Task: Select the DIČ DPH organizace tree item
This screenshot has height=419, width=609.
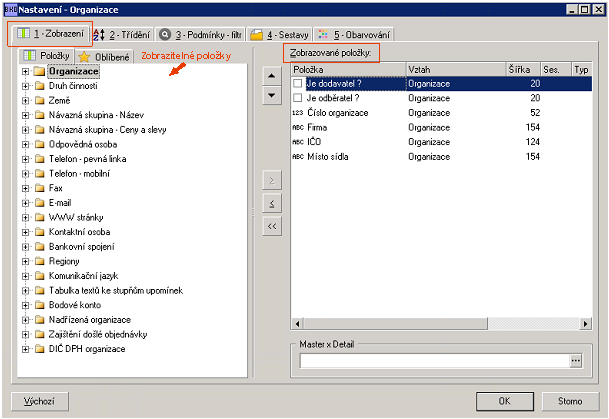Action: coord(87,349)
